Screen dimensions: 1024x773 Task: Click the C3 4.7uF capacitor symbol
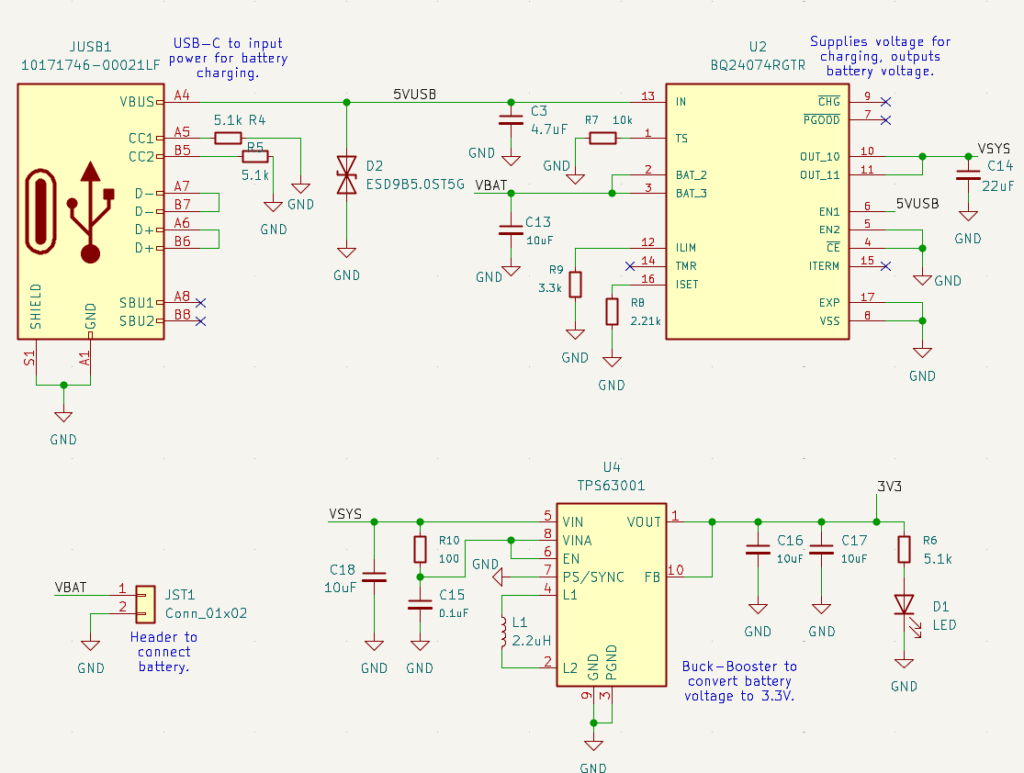(x=510, y=120)
